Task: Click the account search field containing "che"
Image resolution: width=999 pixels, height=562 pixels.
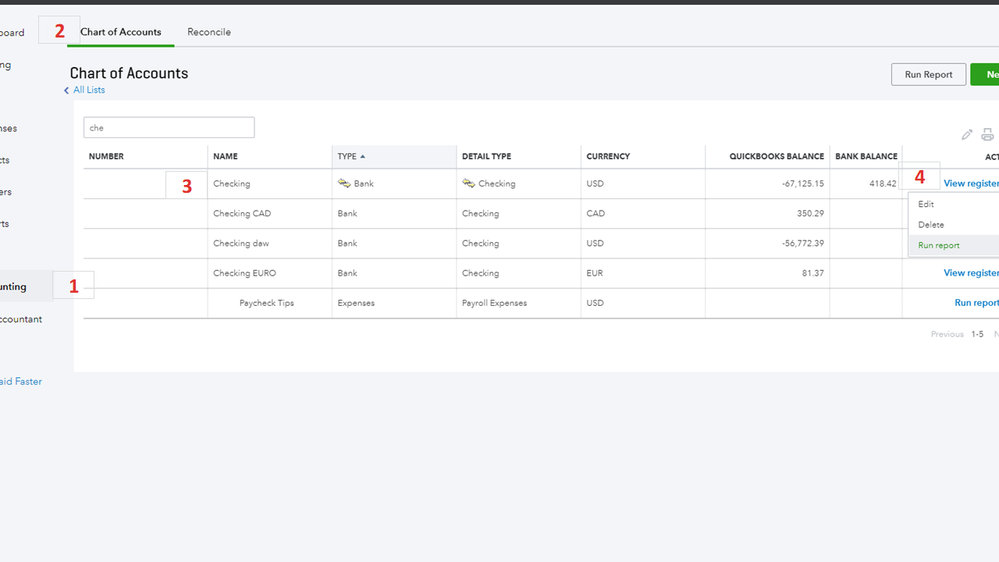Action: 169,128
